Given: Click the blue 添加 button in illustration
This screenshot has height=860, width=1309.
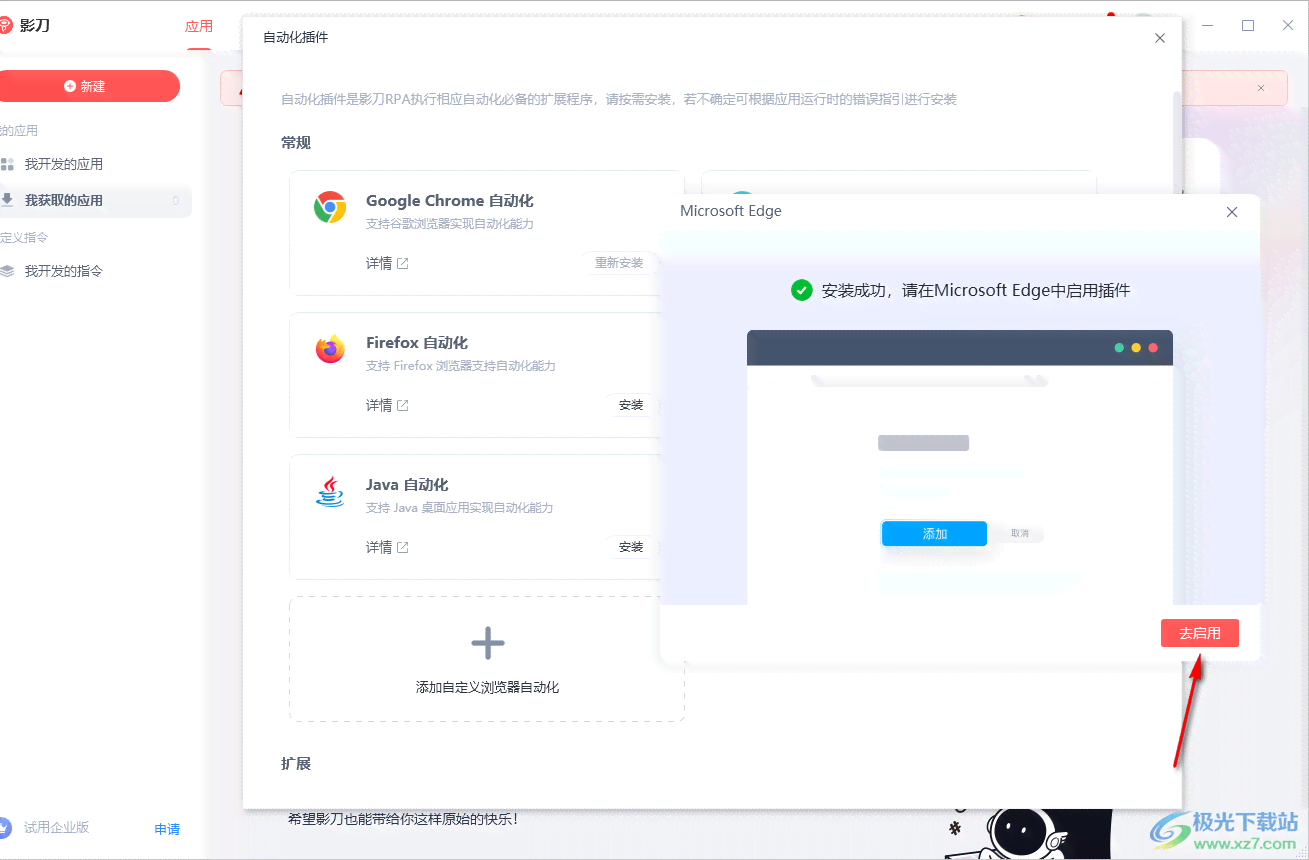Looking at the screenshot, I should tap(934, 534).
